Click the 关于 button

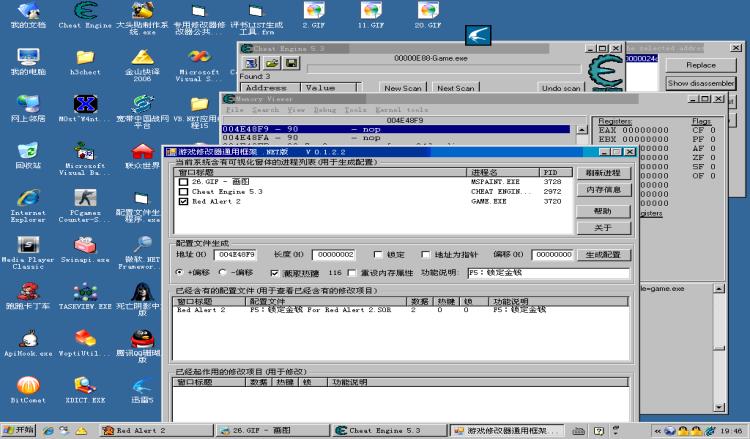[x=604, y=228]
